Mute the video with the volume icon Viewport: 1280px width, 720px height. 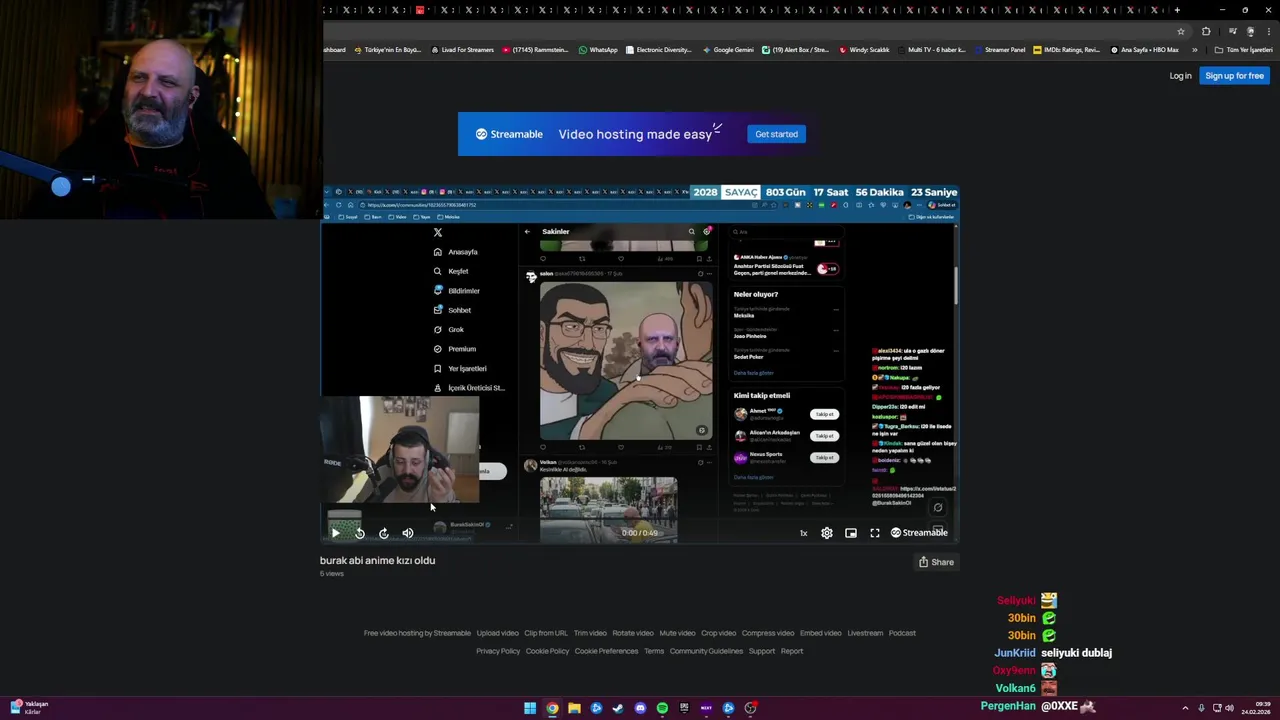[408, 533]
